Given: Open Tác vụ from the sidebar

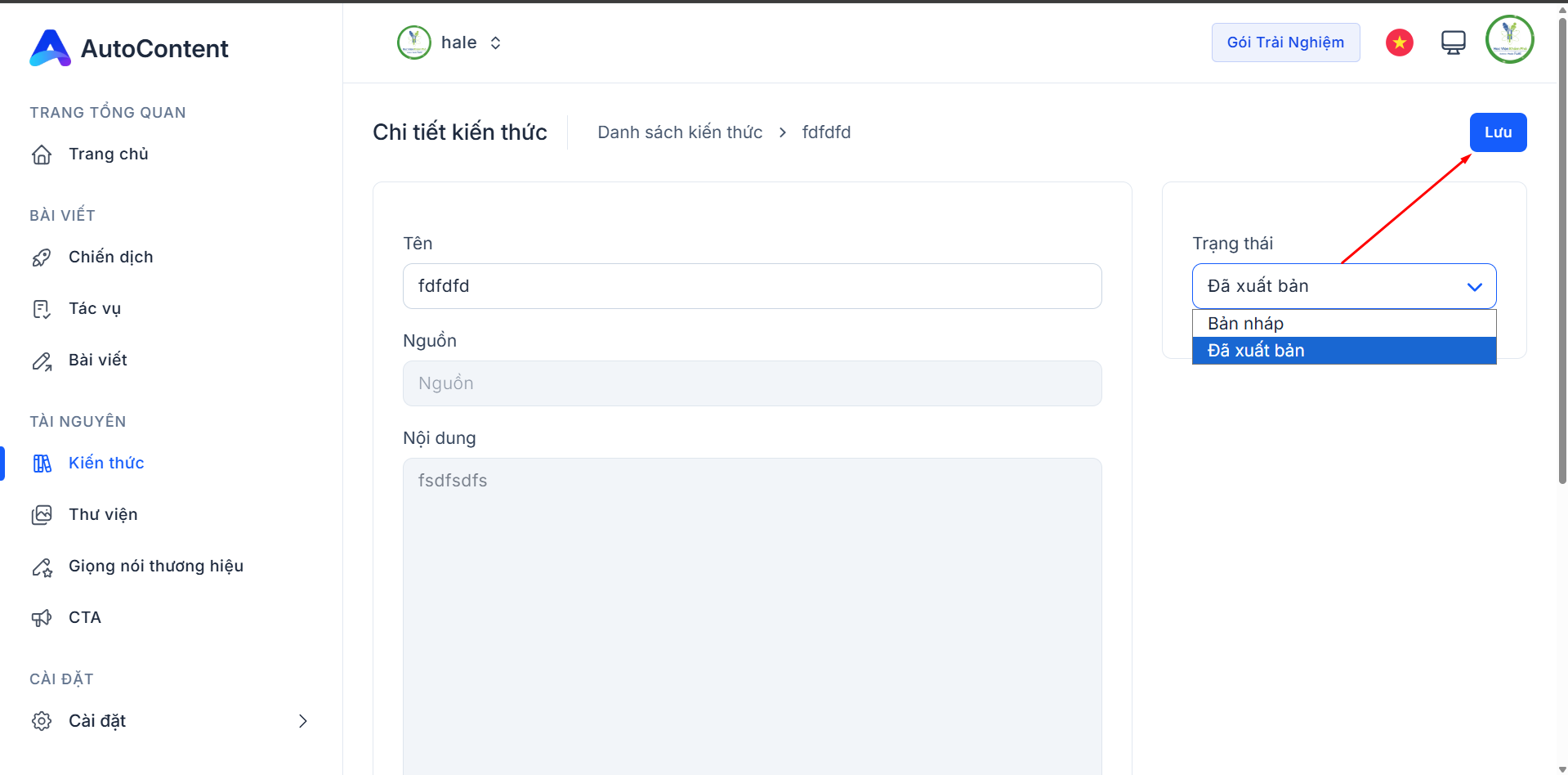Looking at the screenshot, I should (42, 308).
